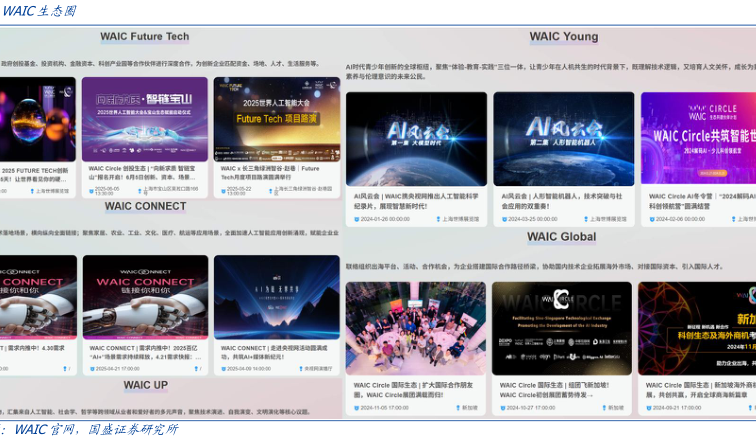The image size is (756, 448).
Task: Click the date icon beside 2025-06-05
Action: coord(92,191)
